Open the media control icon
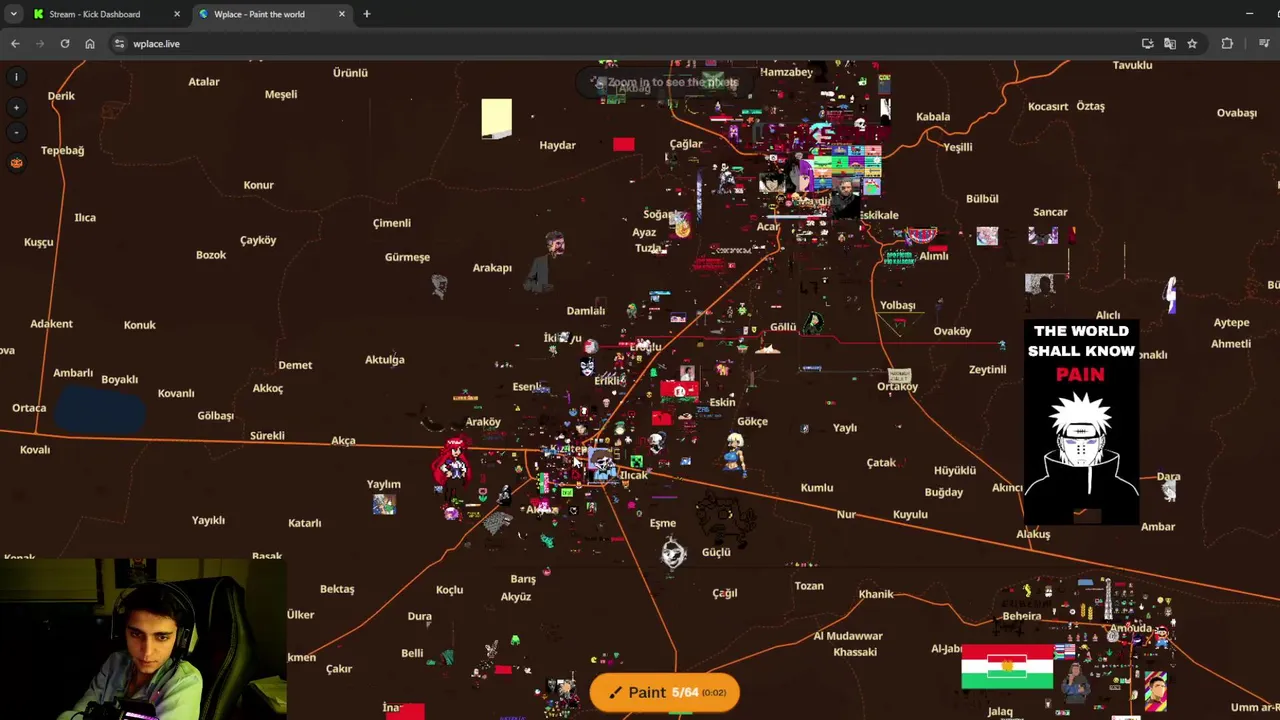This screenshot has width=1280, height=720. coord(1264,44)
